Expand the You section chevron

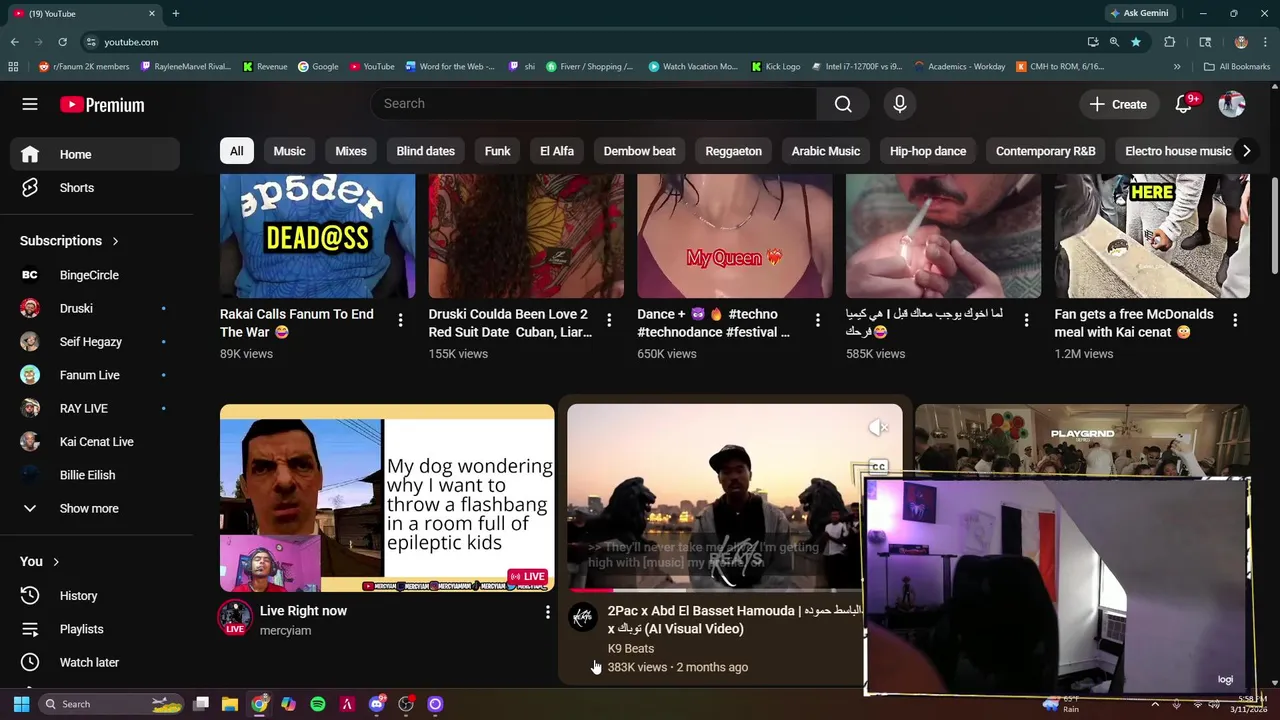[56, 562]
